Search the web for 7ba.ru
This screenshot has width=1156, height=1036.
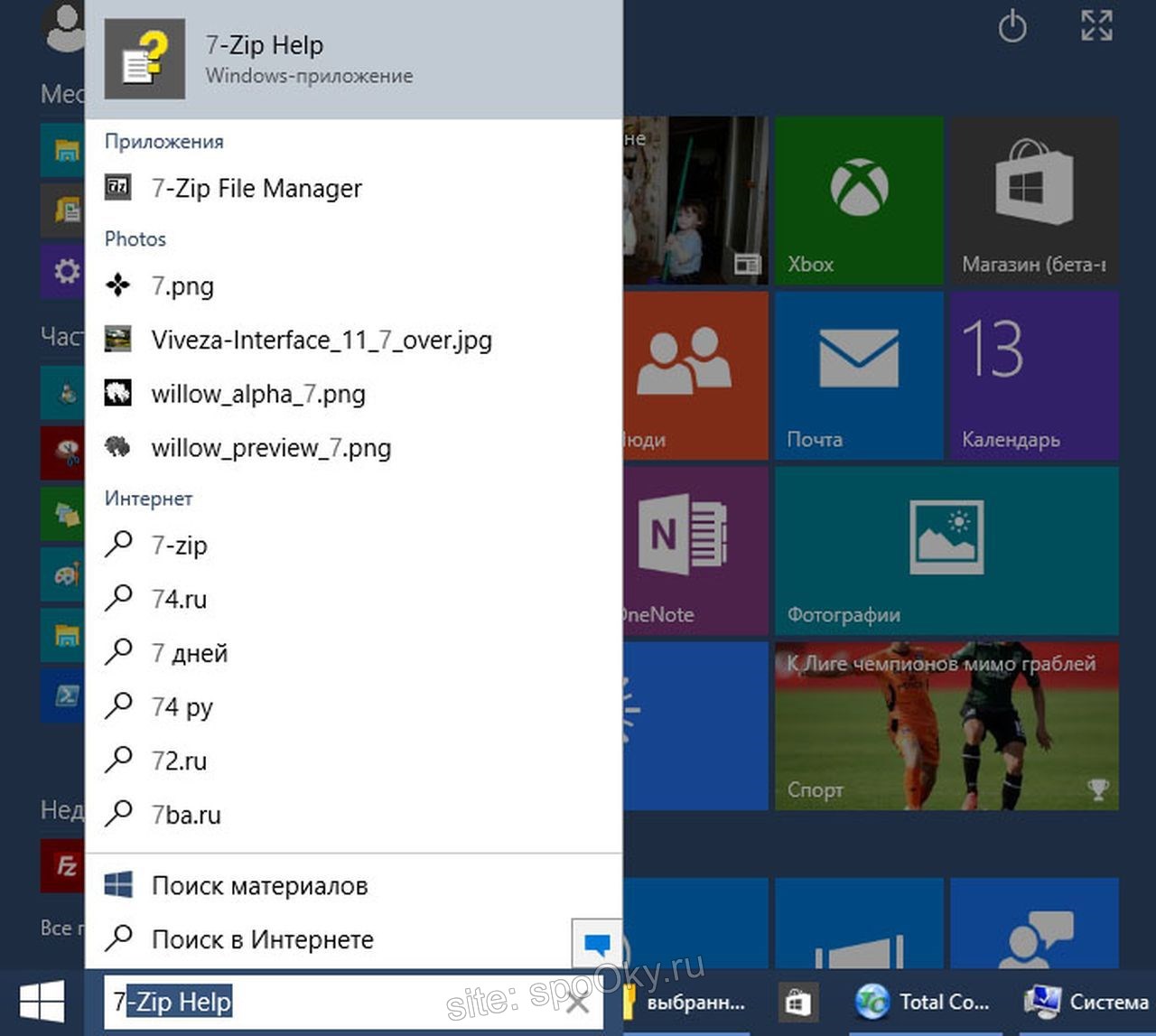(354, 814)
